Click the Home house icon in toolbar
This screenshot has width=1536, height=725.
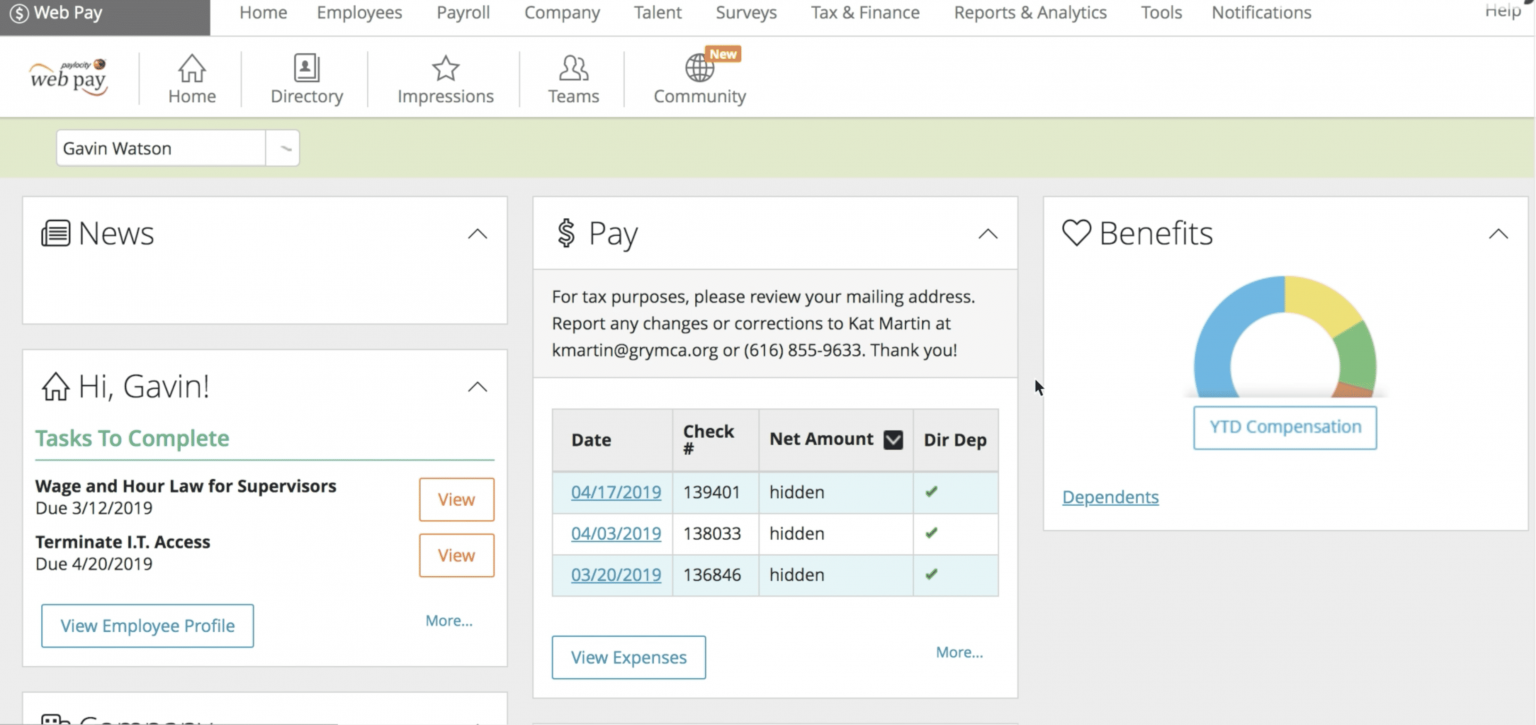click(191, 70)
